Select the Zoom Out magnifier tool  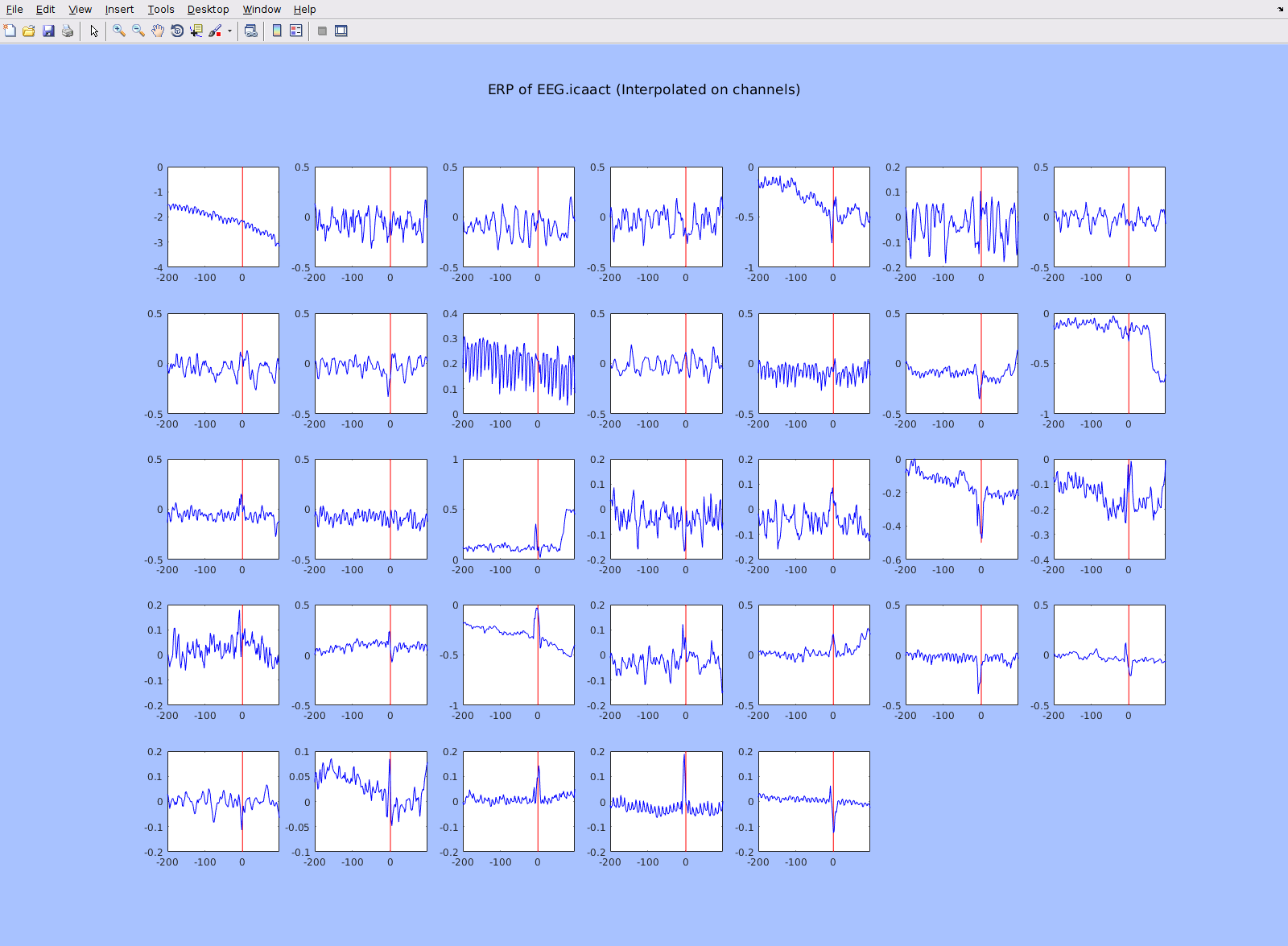pyautogui.click(x=137, y=31)
